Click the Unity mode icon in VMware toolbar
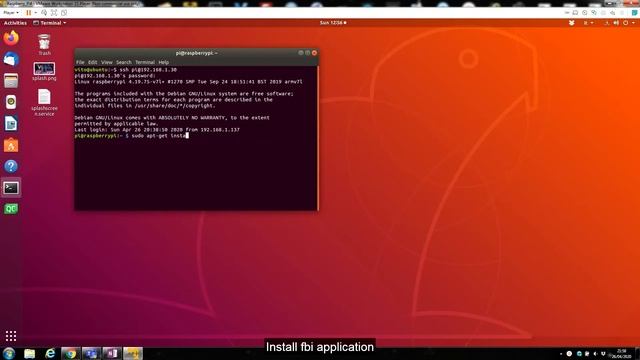 pos(64,13)
